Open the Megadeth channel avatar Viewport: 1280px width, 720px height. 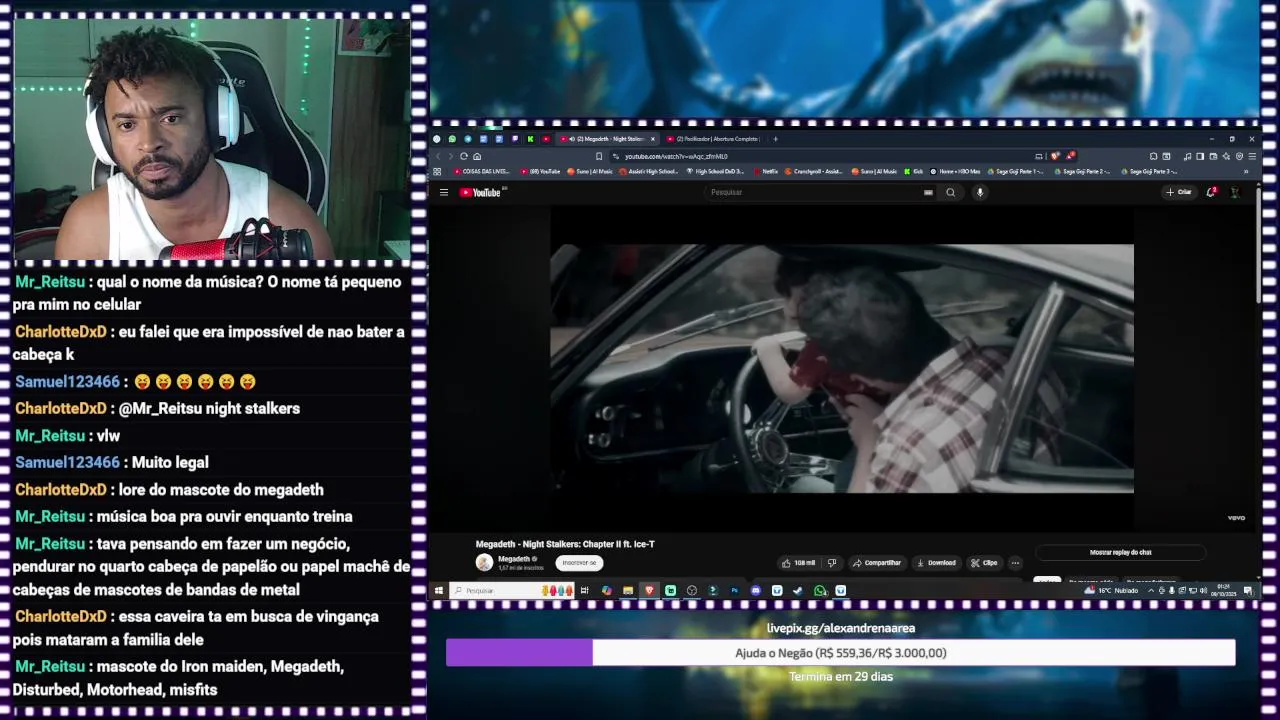click(x=484, y=563)
